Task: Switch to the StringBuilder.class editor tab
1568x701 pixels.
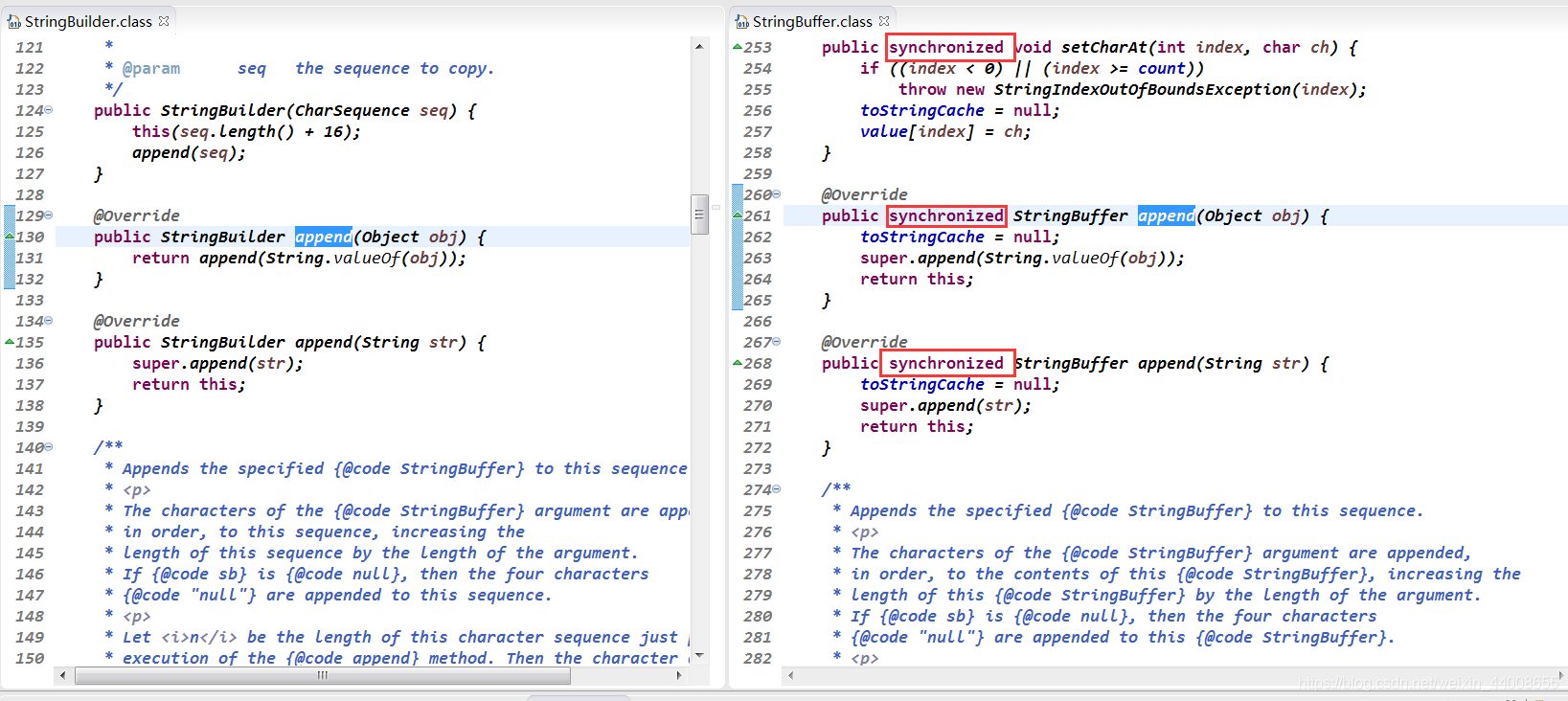Action: point(88,21)
